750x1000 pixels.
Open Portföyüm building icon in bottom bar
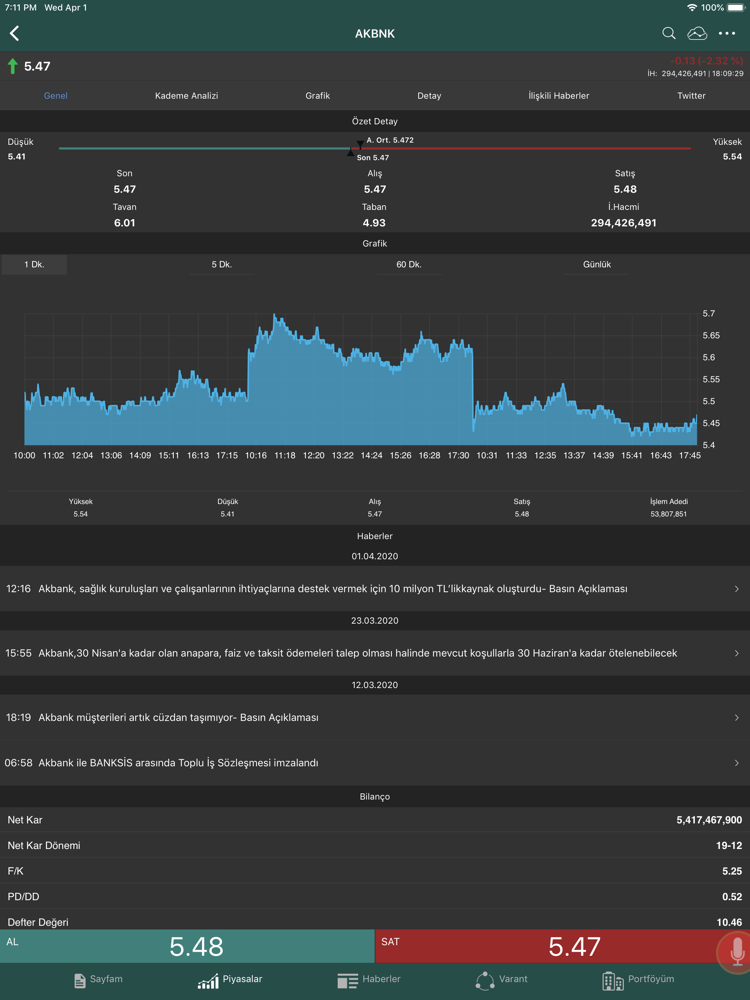[613, 980]
